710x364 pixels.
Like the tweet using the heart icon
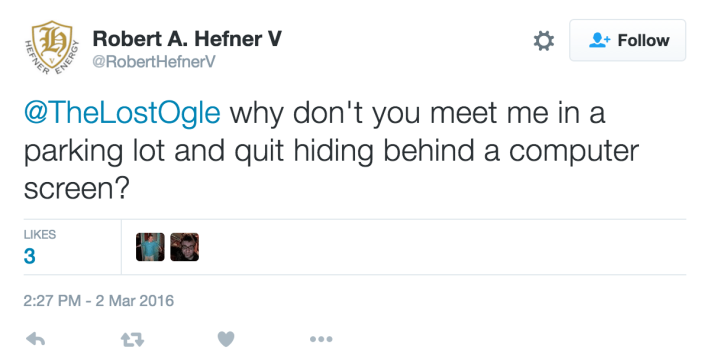coord(226,339)
